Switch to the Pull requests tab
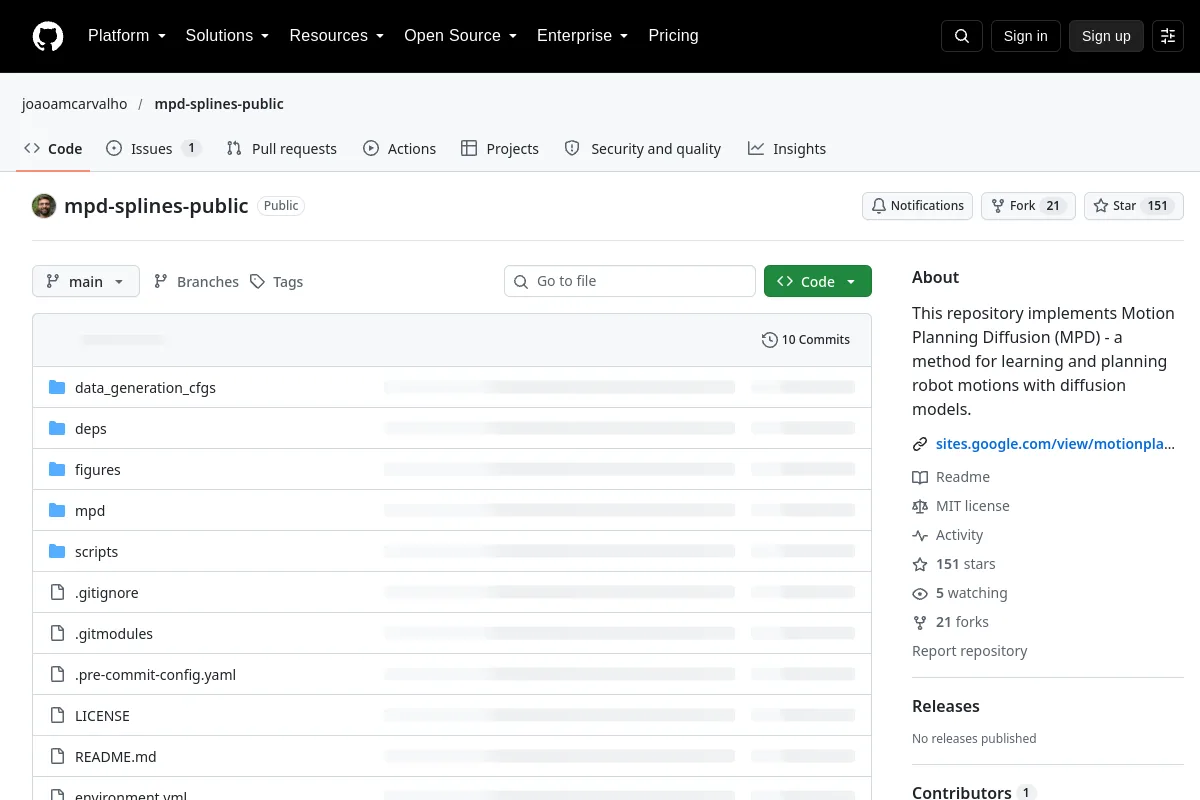This screenshot has height=800, width=1200. (282, 148)
